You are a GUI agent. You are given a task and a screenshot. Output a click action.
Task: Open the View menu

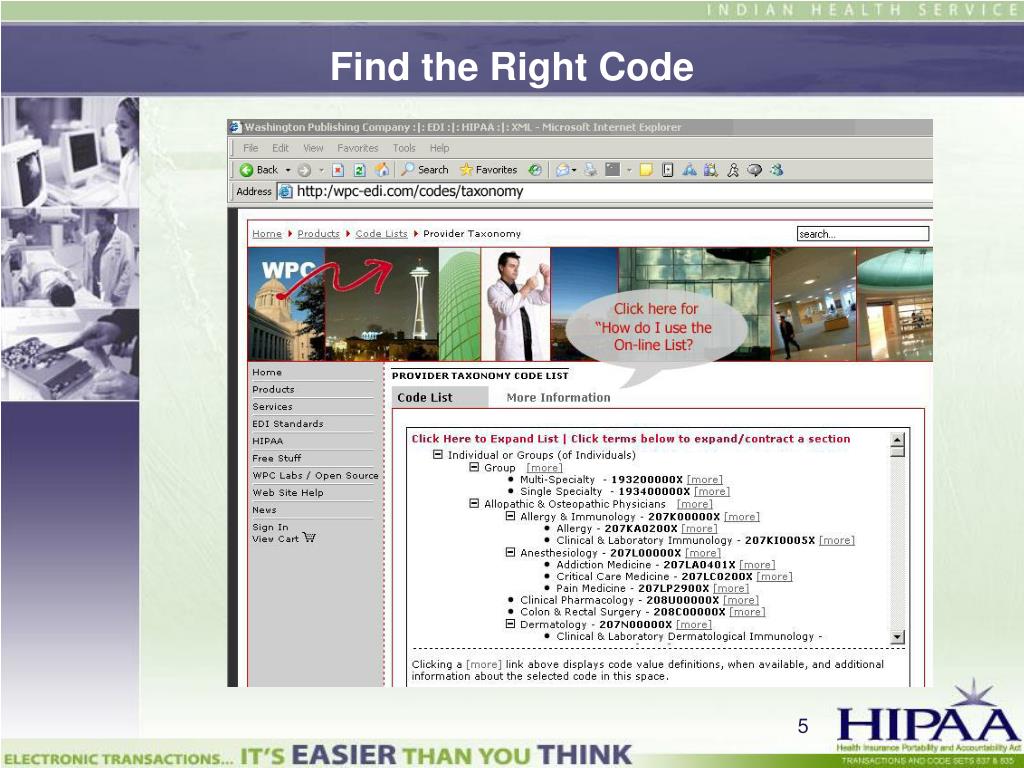(313, 148)
